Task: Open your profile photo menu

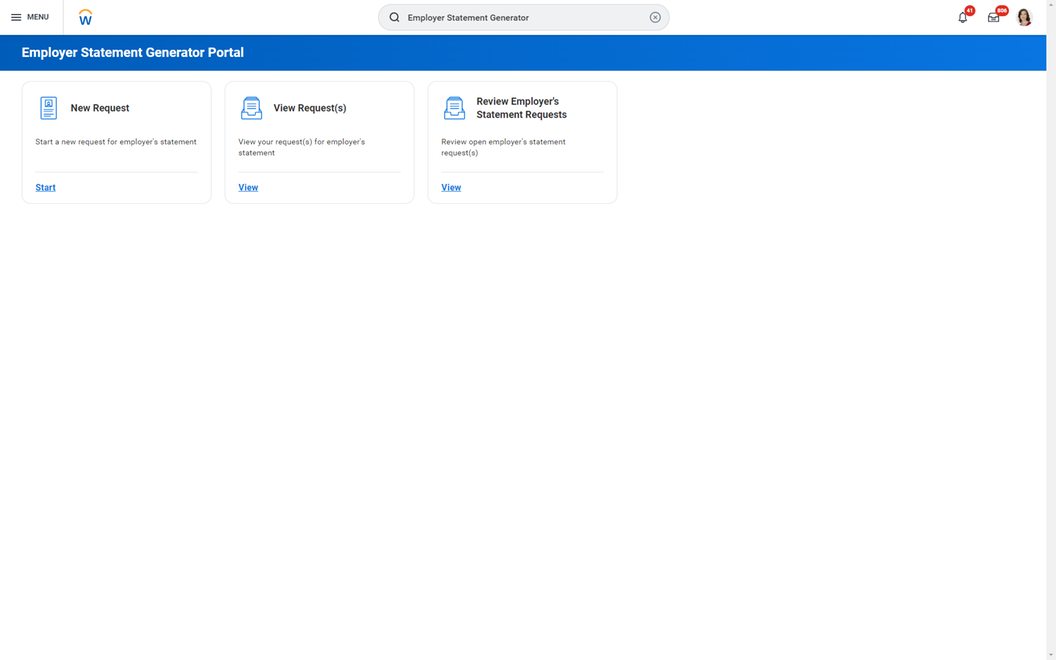Action: click(x=1023, y=17)
